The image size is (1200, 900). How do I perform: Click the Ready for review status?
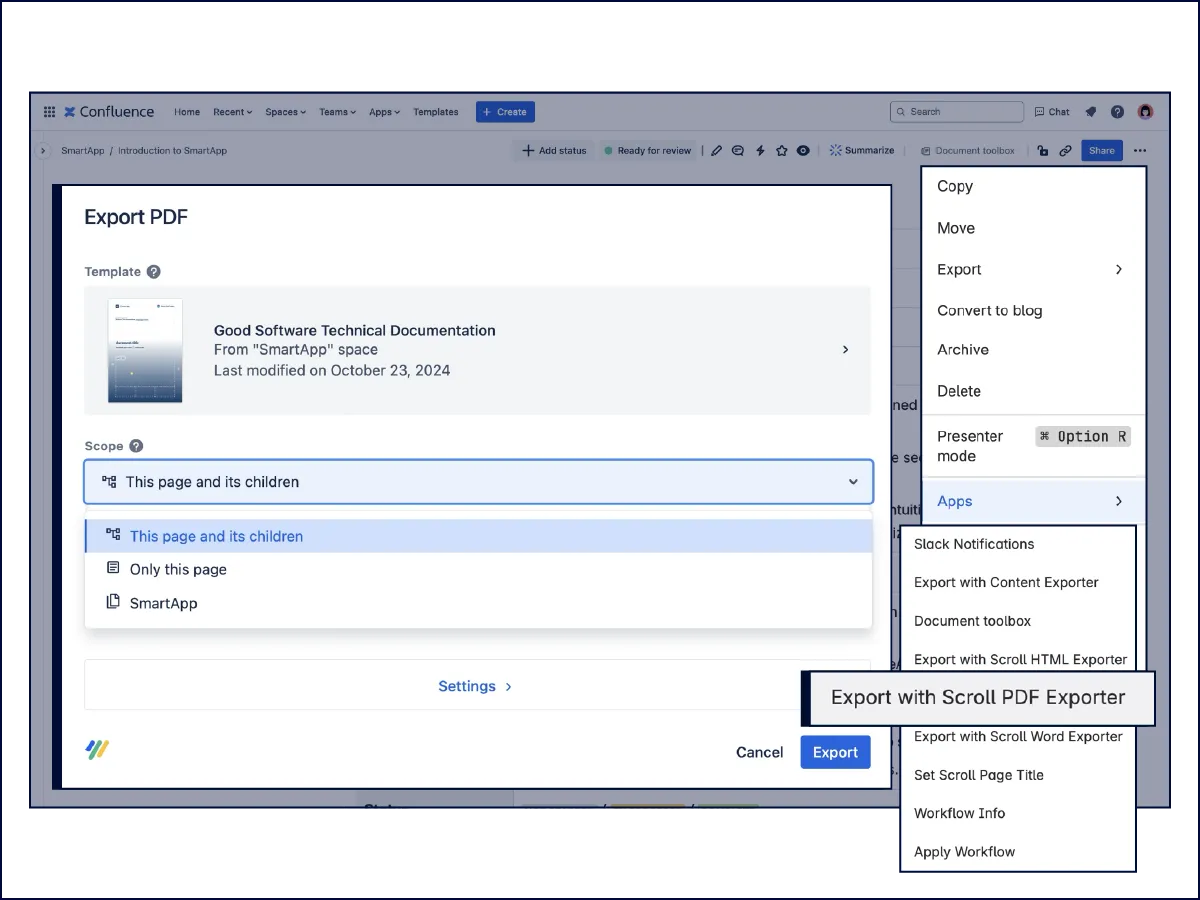648,151
